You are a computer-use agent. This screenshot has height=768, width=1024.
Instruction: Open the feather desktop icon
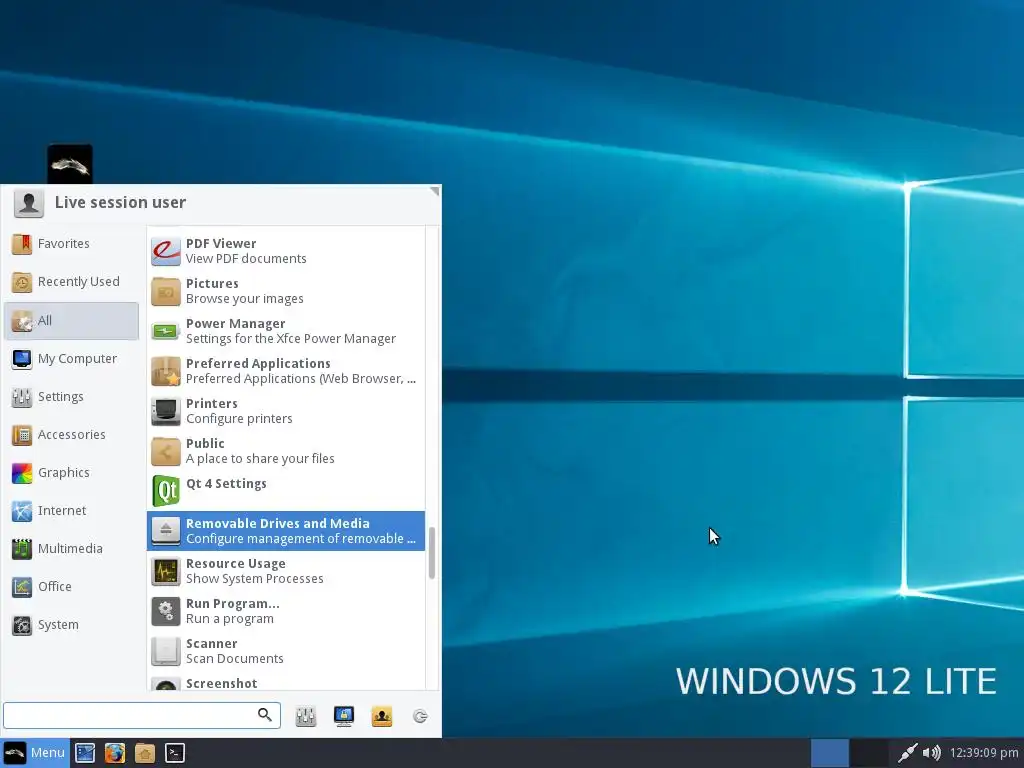pyautogui.click(x=70, y=165)
